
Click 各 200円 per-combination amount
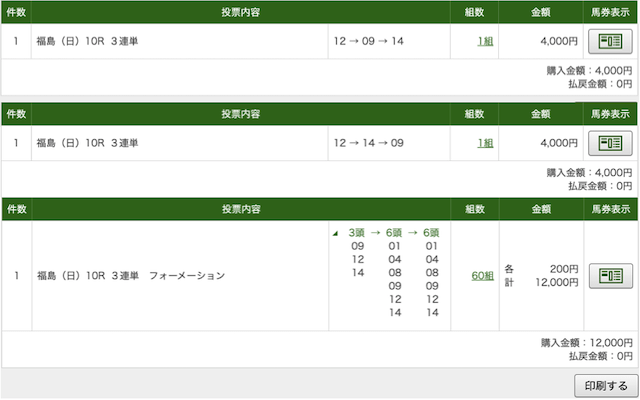(x=541, y=269)
